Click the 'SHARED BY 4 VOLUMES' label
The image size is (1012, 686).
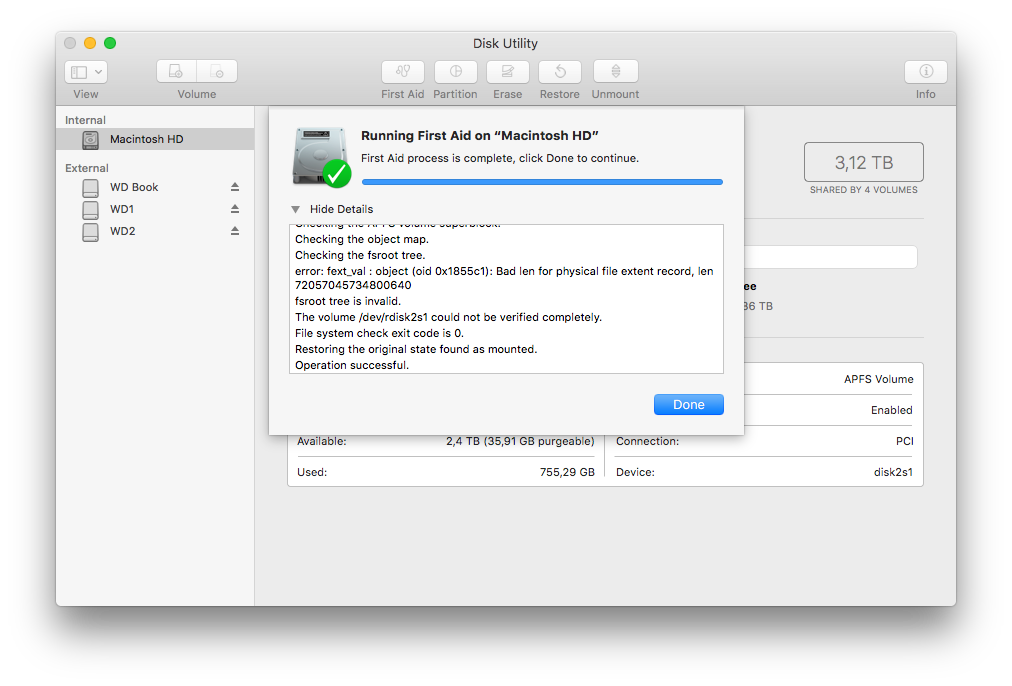coord(864,190)
